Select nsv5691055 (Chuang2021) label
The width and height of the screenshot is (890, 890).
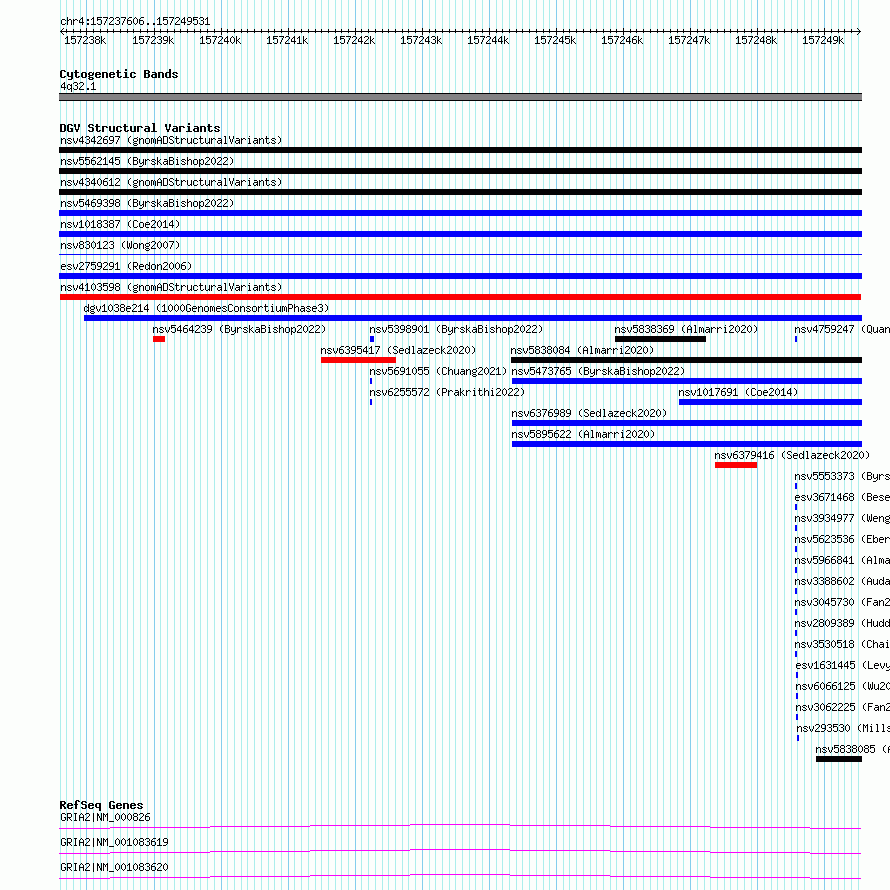438,371
